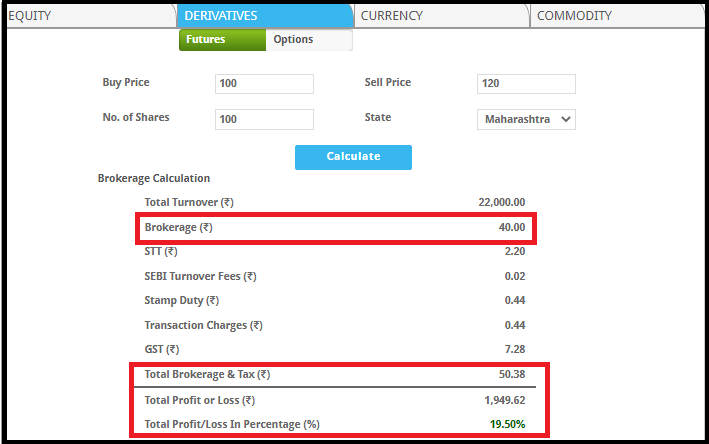Click the No. of Shares field

pos(264,119)
